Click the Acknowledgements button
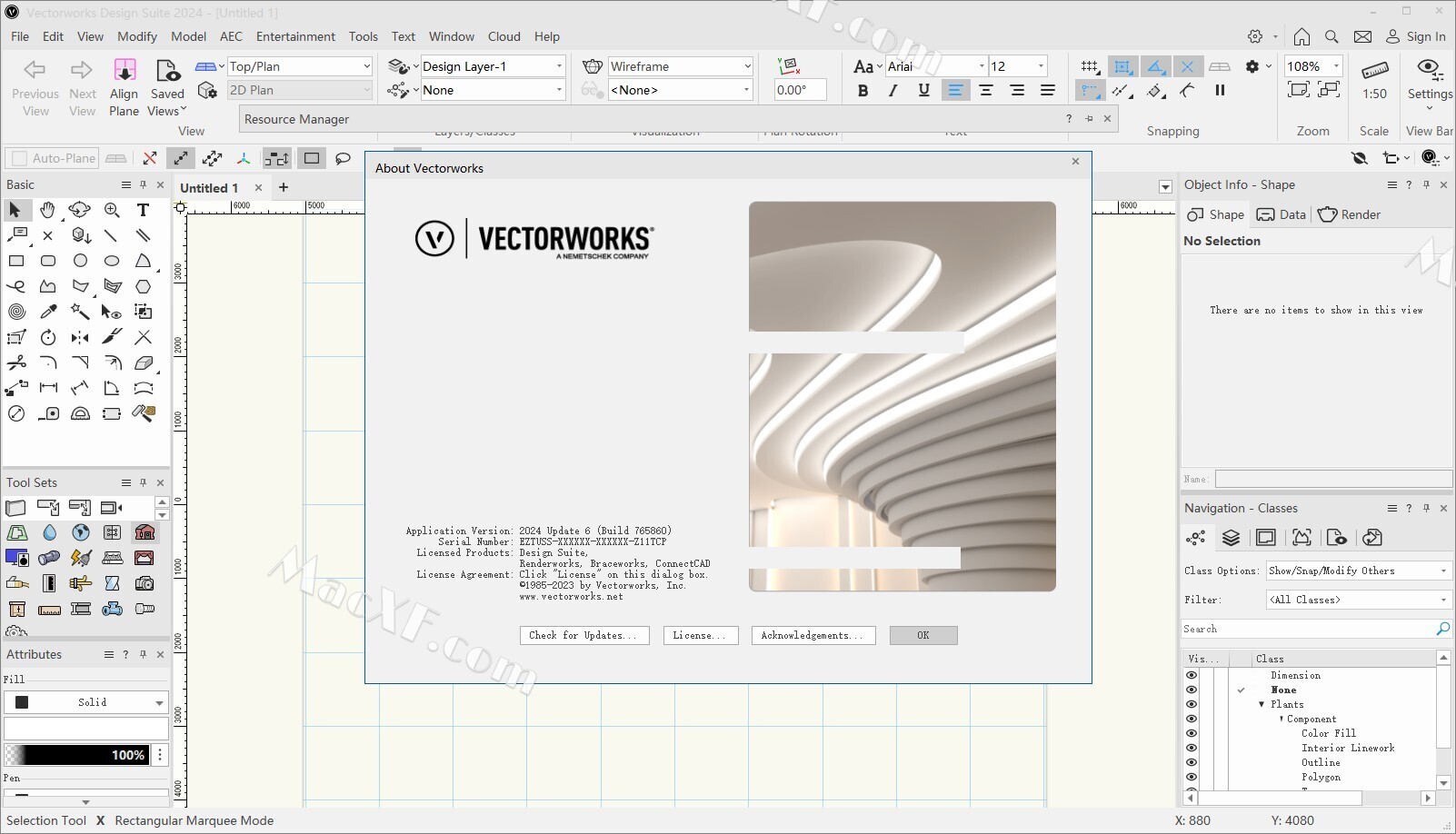Image resolution: width=1456 pixels, height=834 pixels. 813,635
